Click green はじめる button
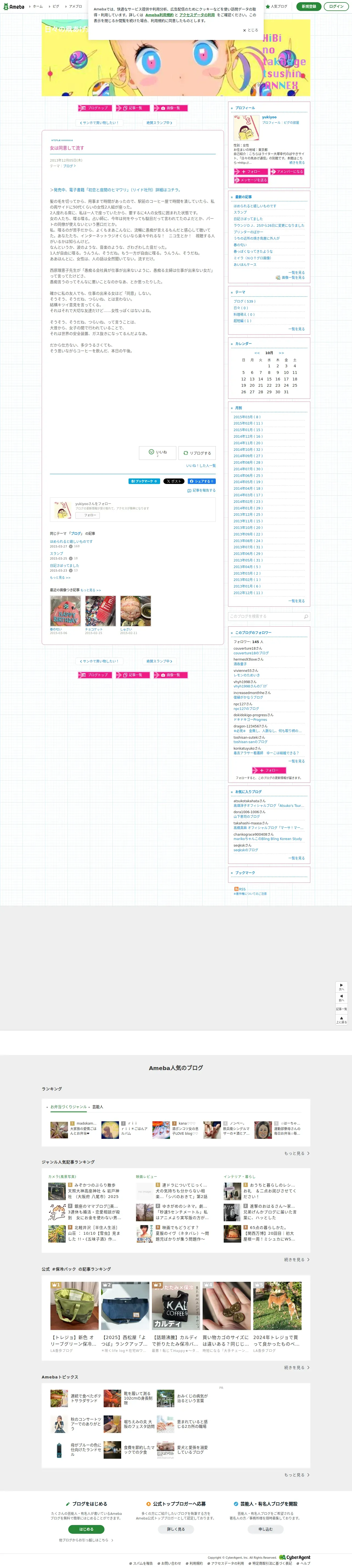 coord(86,1529)
